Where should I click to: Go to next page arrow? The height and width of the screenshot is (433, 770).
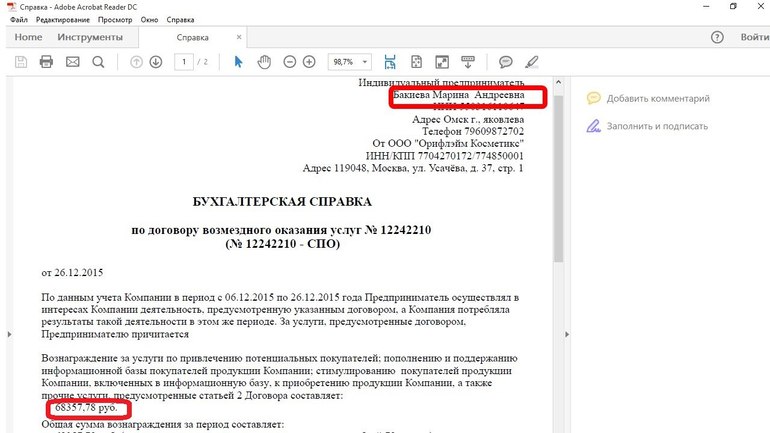(156, 62)
